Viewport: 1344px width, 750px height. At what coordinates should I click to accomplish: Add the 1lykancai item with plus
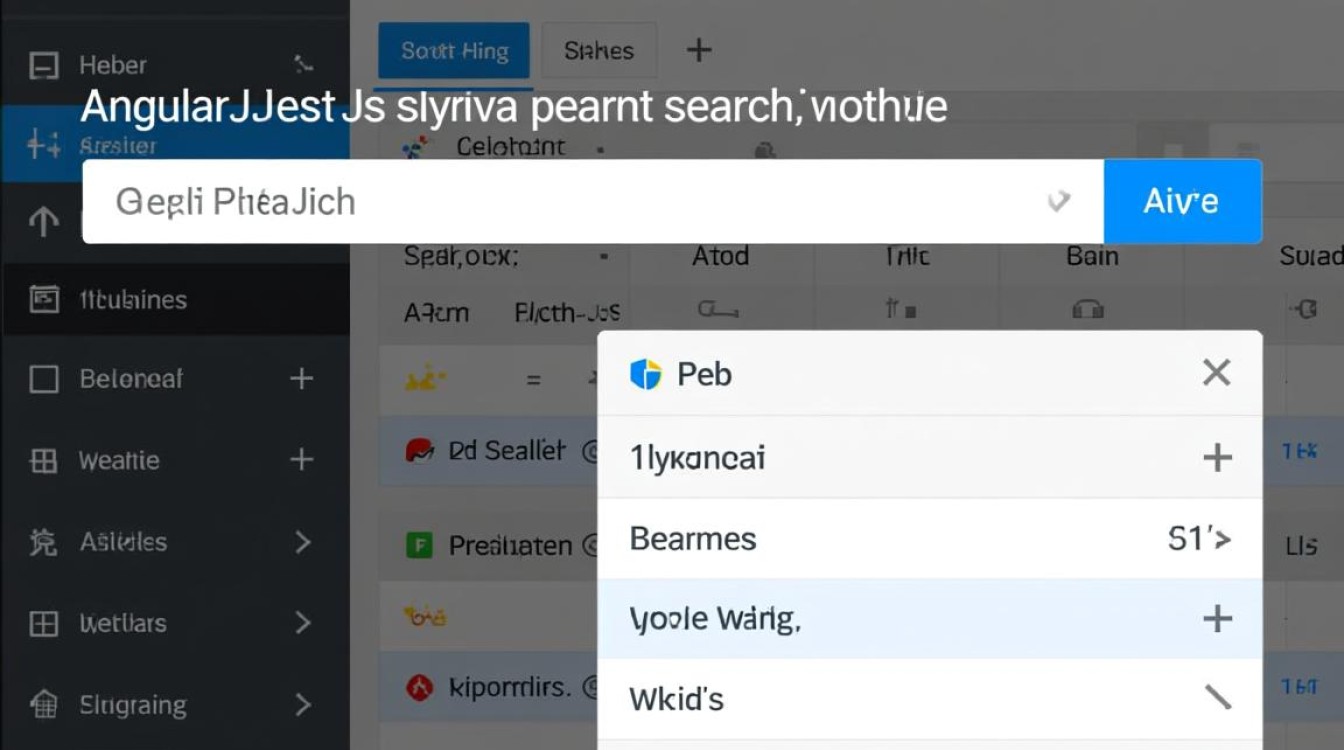point(1216,459)
